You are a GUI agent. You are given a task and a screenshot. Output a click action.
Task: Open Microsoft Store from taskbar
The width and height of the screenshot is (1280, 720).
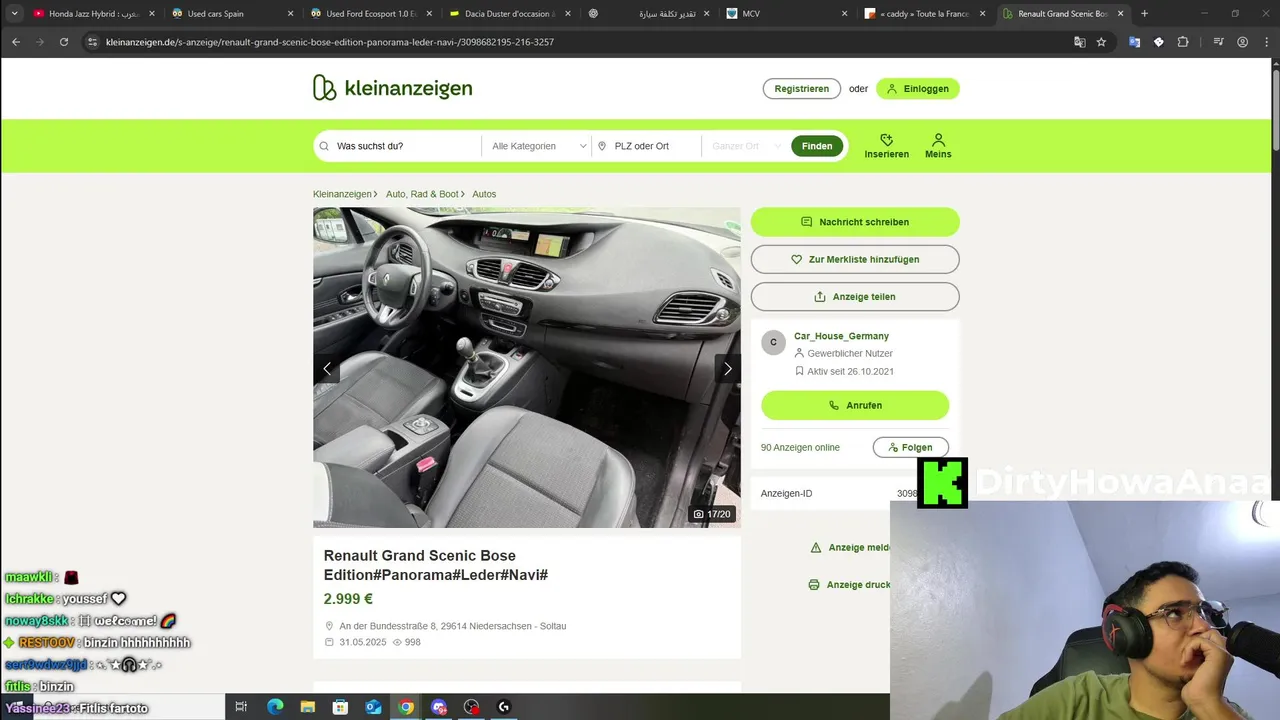340,707
